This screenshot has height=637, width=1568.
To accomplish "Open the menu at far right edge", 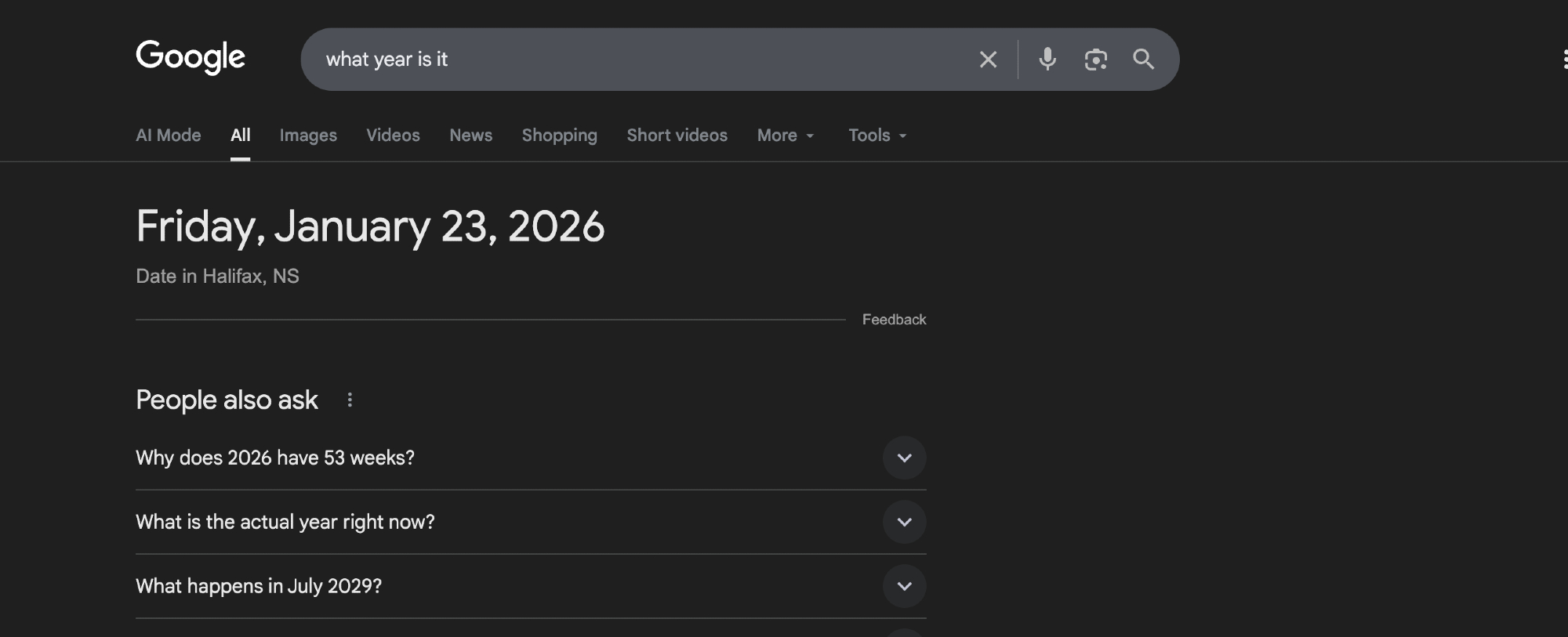I will [1564, 60].
